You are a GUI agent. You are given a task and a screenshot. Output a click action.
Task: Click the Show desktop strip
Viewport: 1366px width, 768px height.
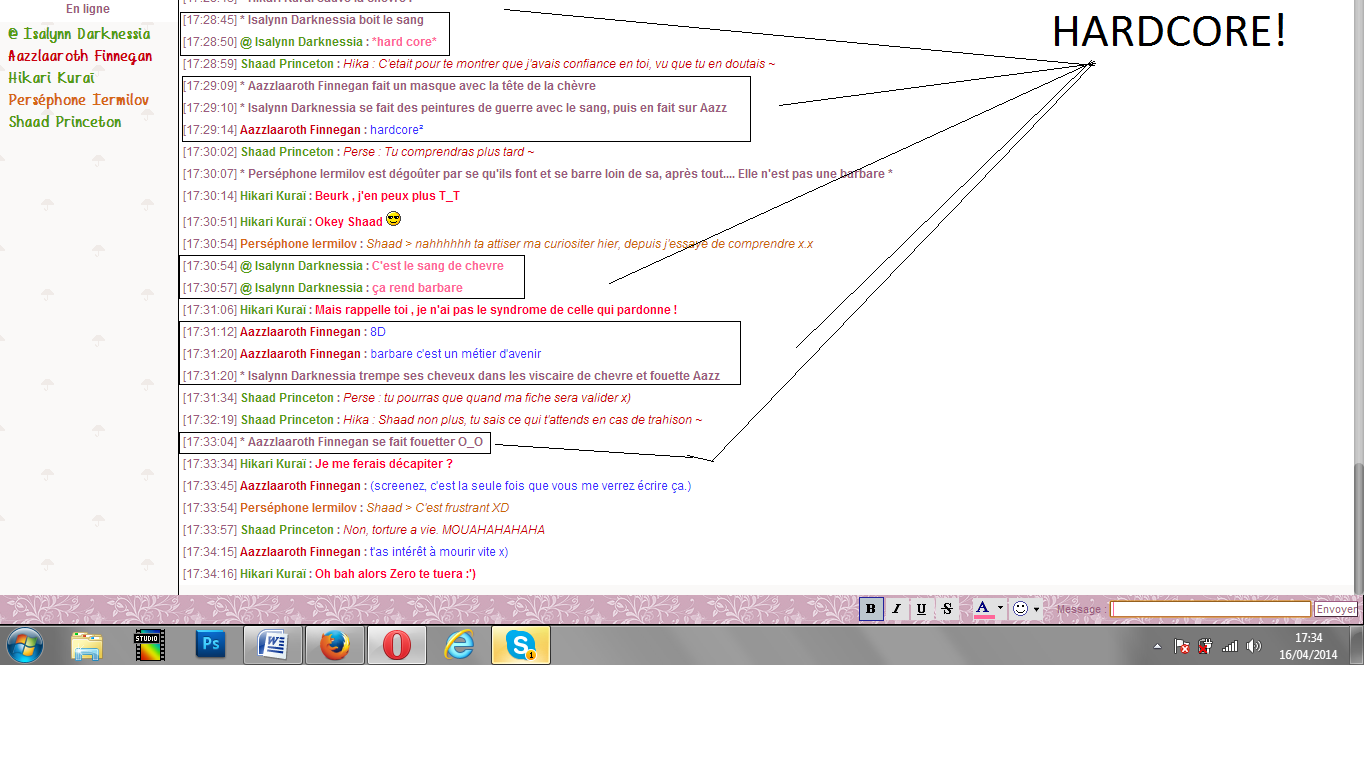[1359, 646]
